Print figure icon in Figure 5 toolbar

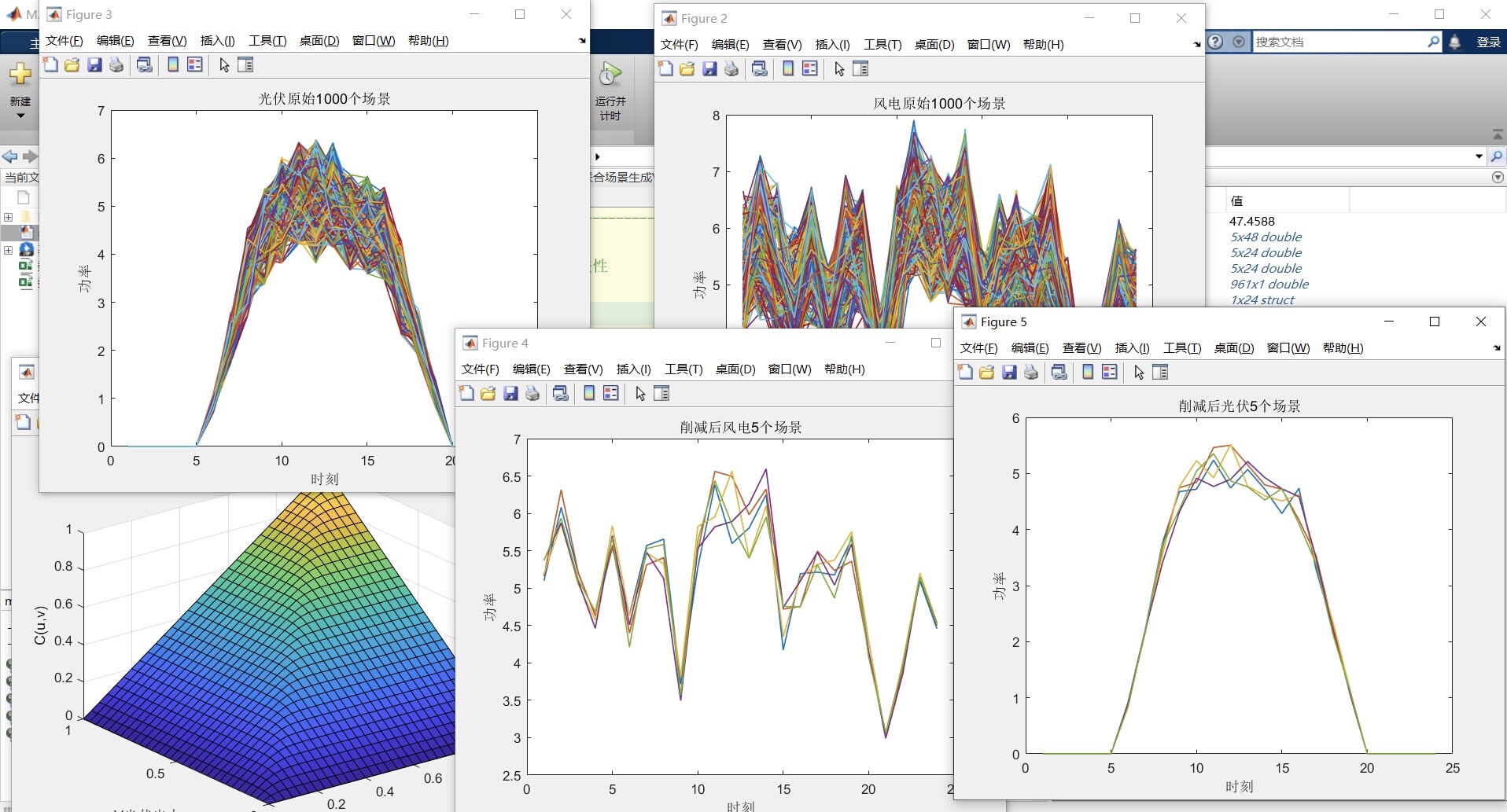point(1031,373)
